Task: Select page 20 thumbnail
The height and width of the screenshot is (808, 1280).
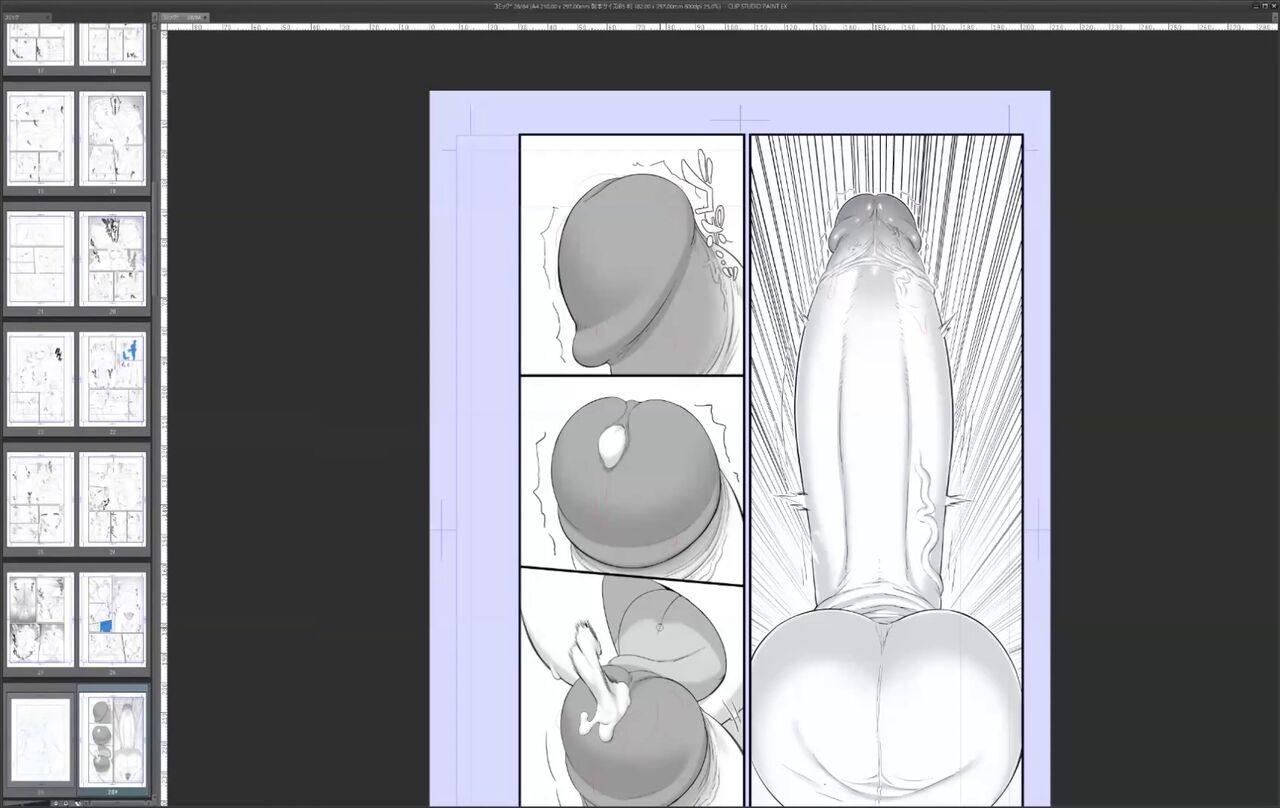Action: tap(112, 259)
